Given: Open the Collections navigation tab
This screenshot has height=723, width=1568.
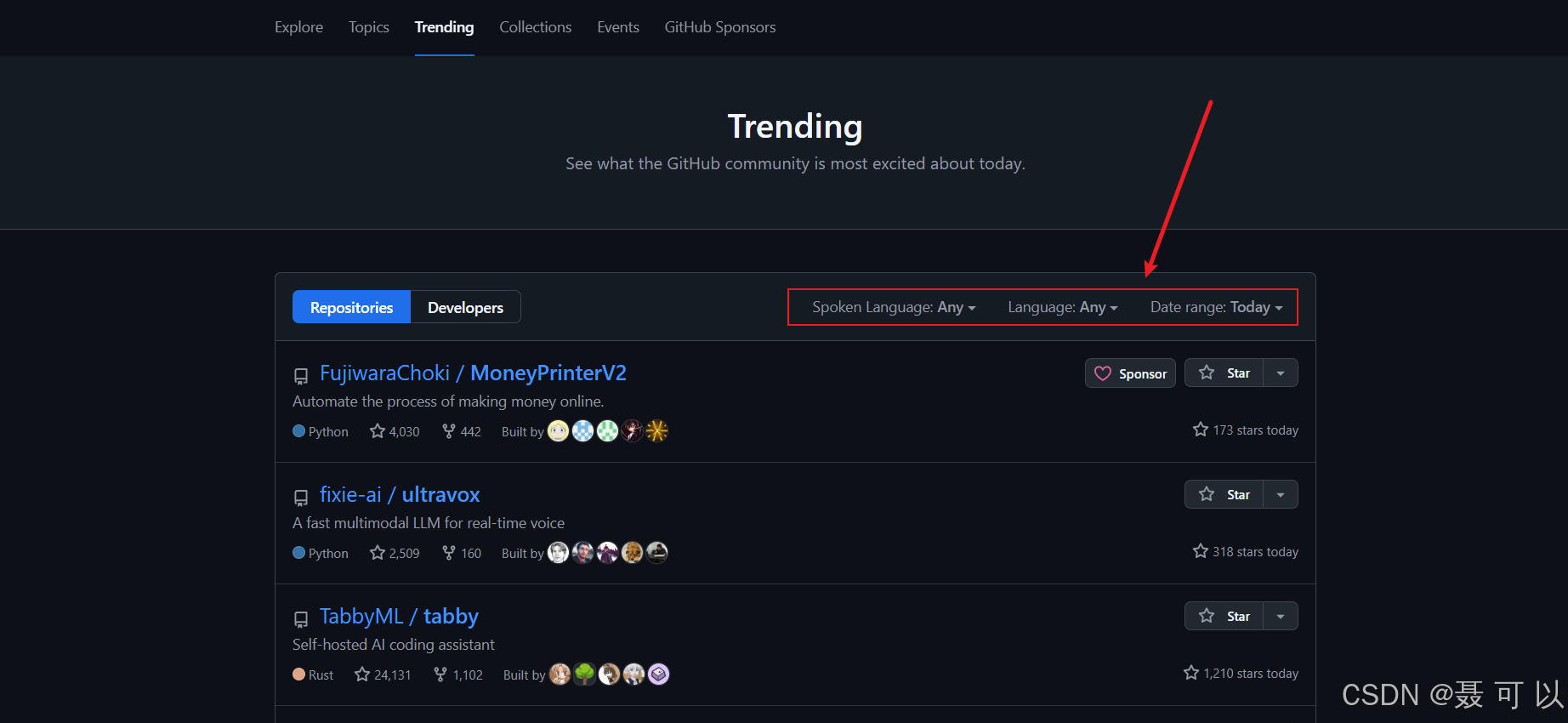Looking at the screenshot, I should [x=536, y=27].
